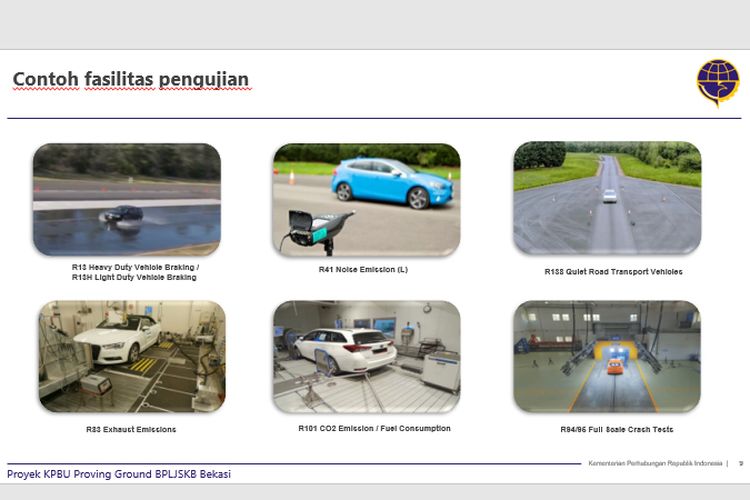Select the 'R13H Light Duty Vehicle Braking' caption line
Image resolution: width=750 pixels, height=500 pixels.
(x=135, y=278)
